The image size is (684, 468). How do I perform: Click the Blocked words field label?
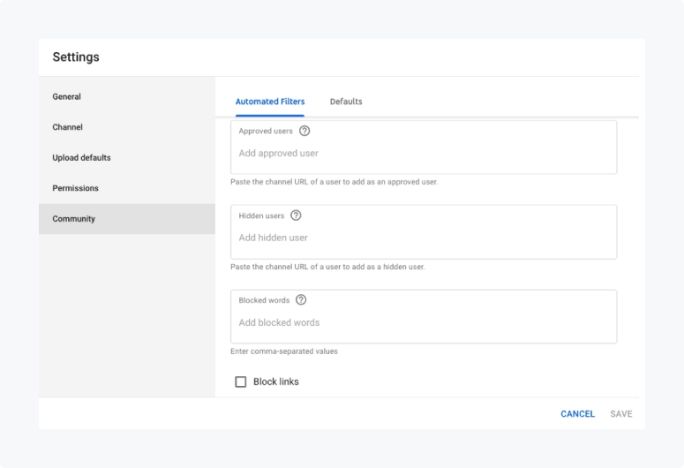264,300
